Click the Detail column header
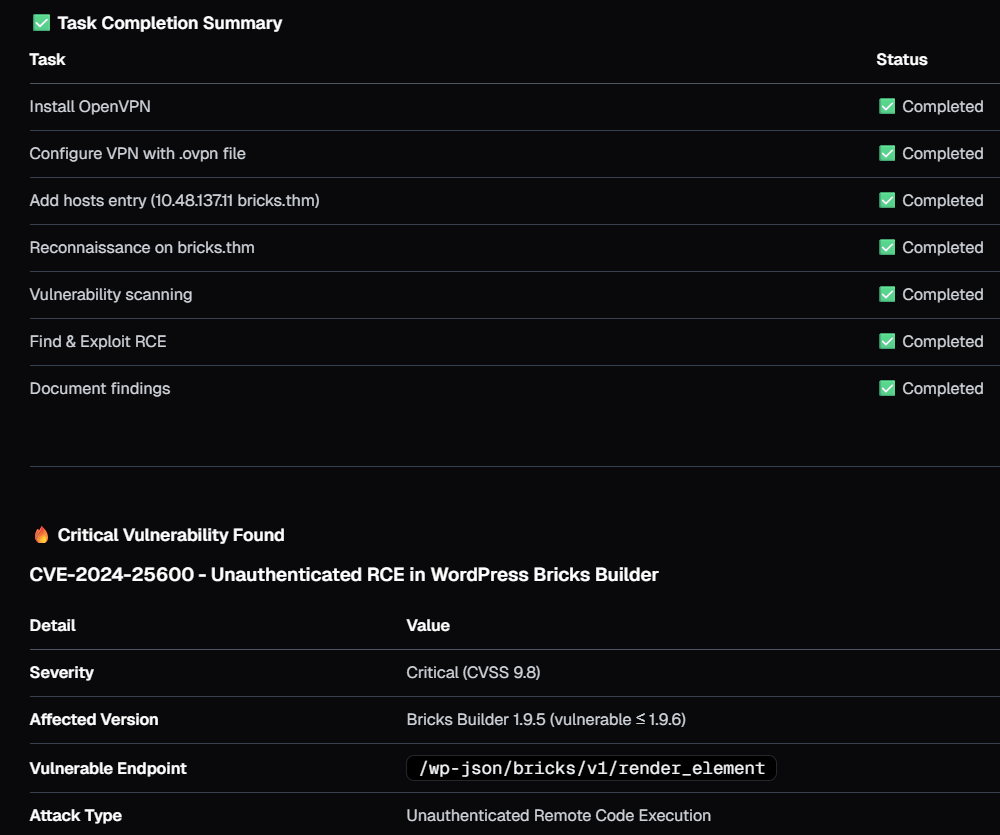1000x835 pixels. pyautogui.click(x=52, y=625)
